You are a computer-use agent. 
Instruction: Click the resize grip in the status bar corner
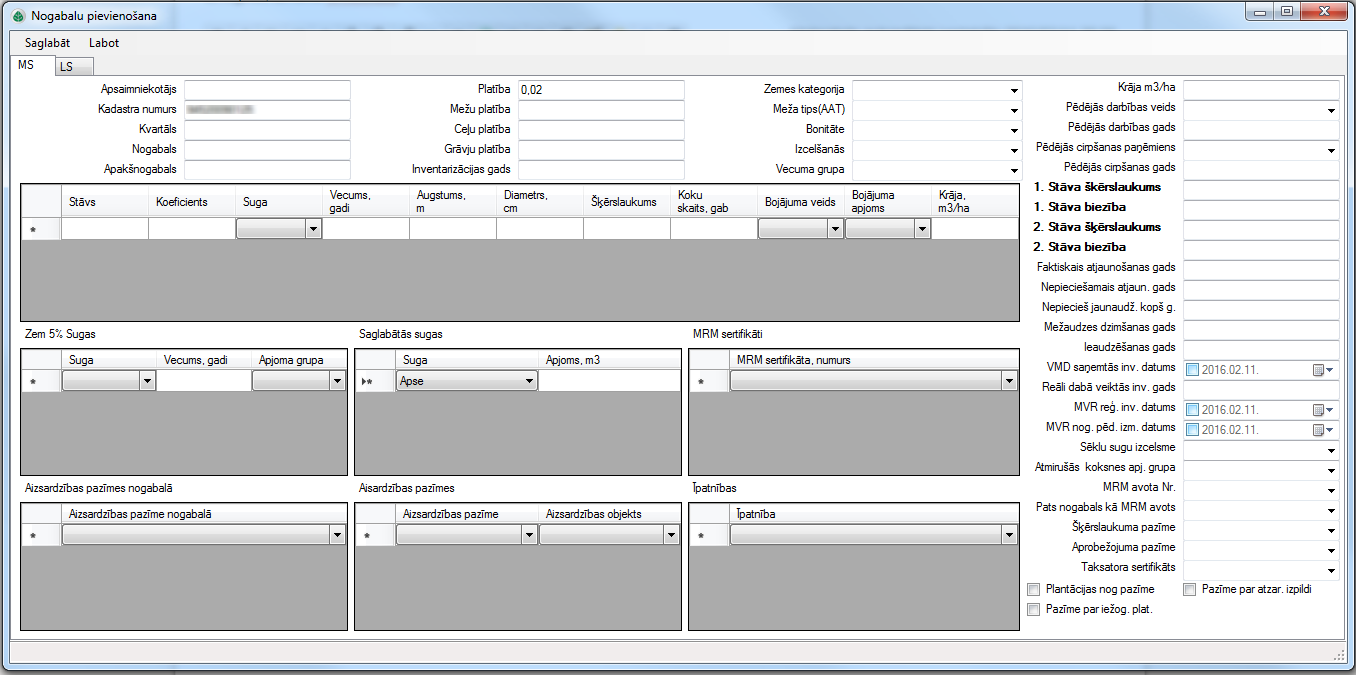[x=1339, y=655]
